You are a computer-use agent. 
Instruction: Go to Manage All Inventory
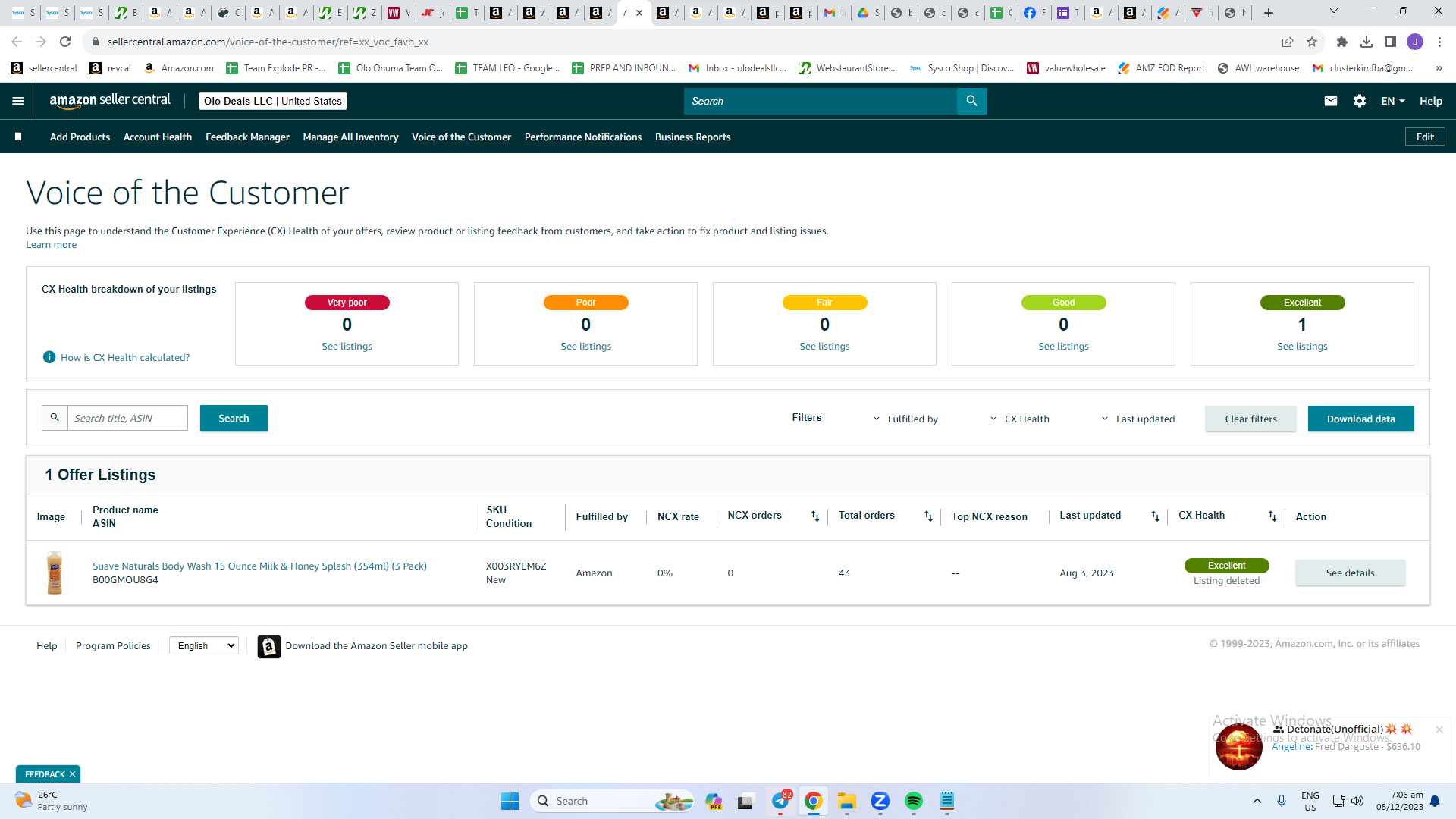[x=350, y=136]
